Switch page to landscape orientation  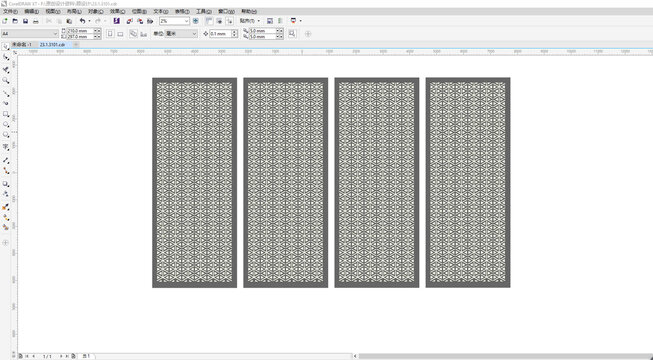tap(120, 33)
